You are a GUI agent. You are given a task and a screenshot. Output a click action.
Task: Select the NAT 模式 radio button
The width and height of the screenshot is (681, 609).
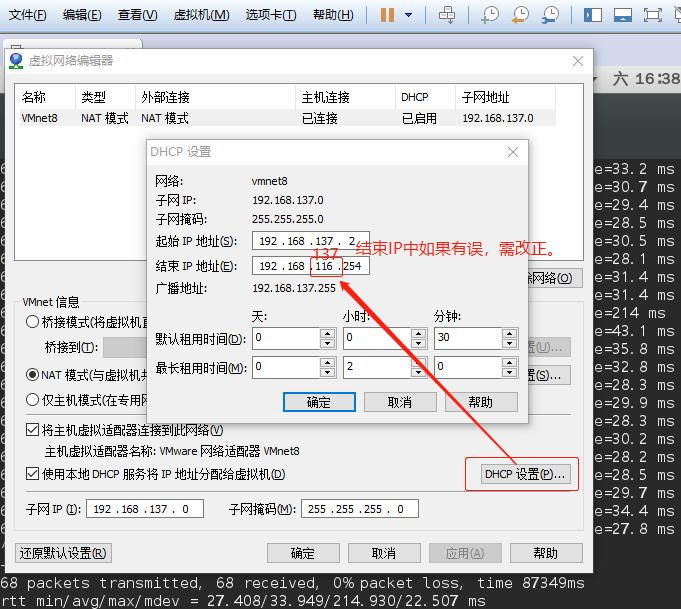coord(33,374)
